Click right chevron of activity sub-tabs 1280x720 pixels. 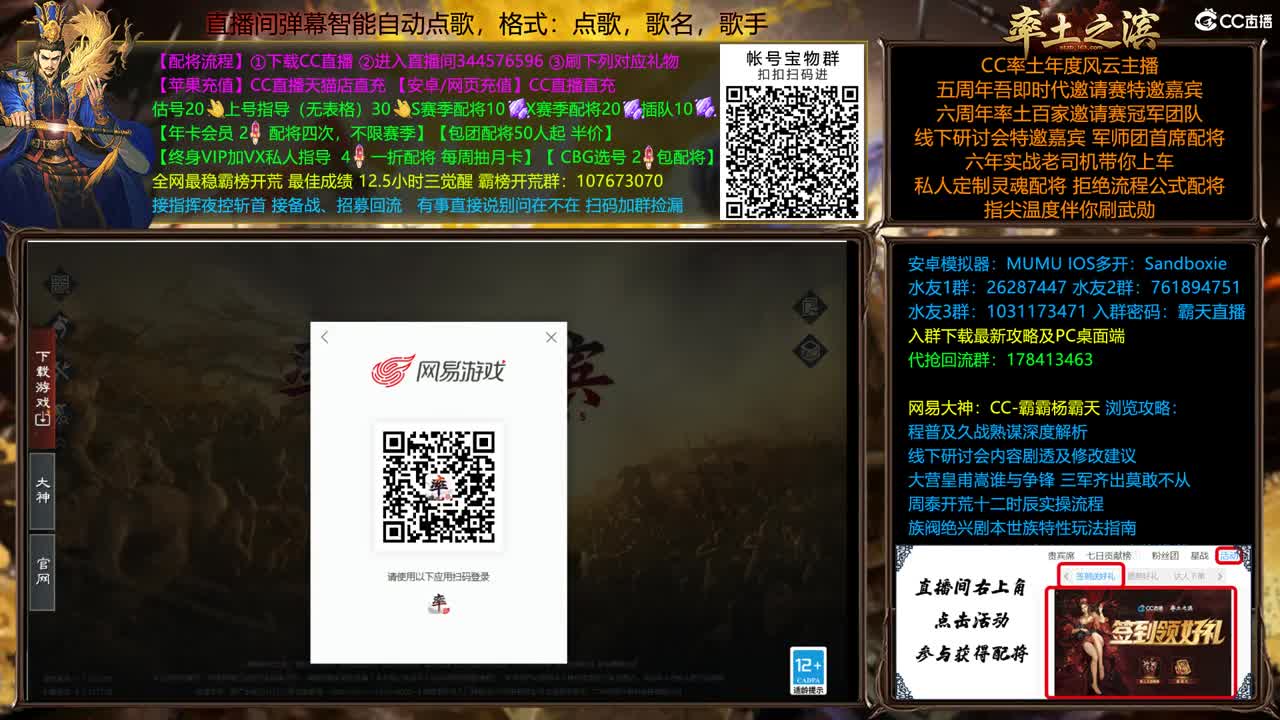tap(1221, 577)
